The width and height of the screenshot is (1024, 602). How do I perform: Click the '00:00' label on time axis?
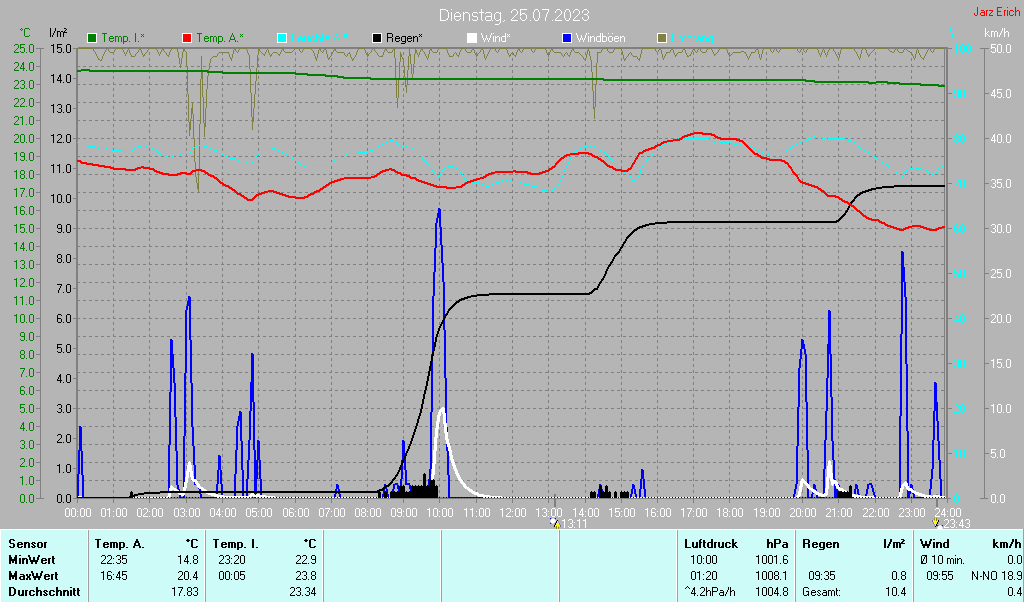click(78, 513)
